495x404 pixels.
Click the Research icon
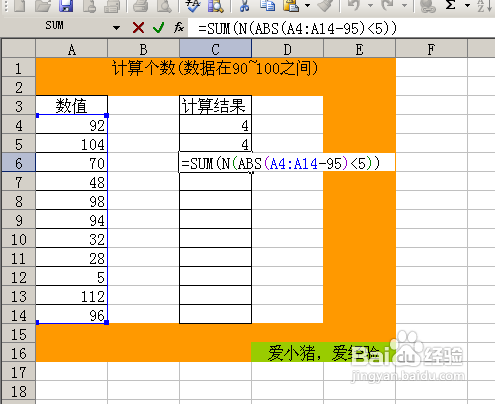point(216,5)
